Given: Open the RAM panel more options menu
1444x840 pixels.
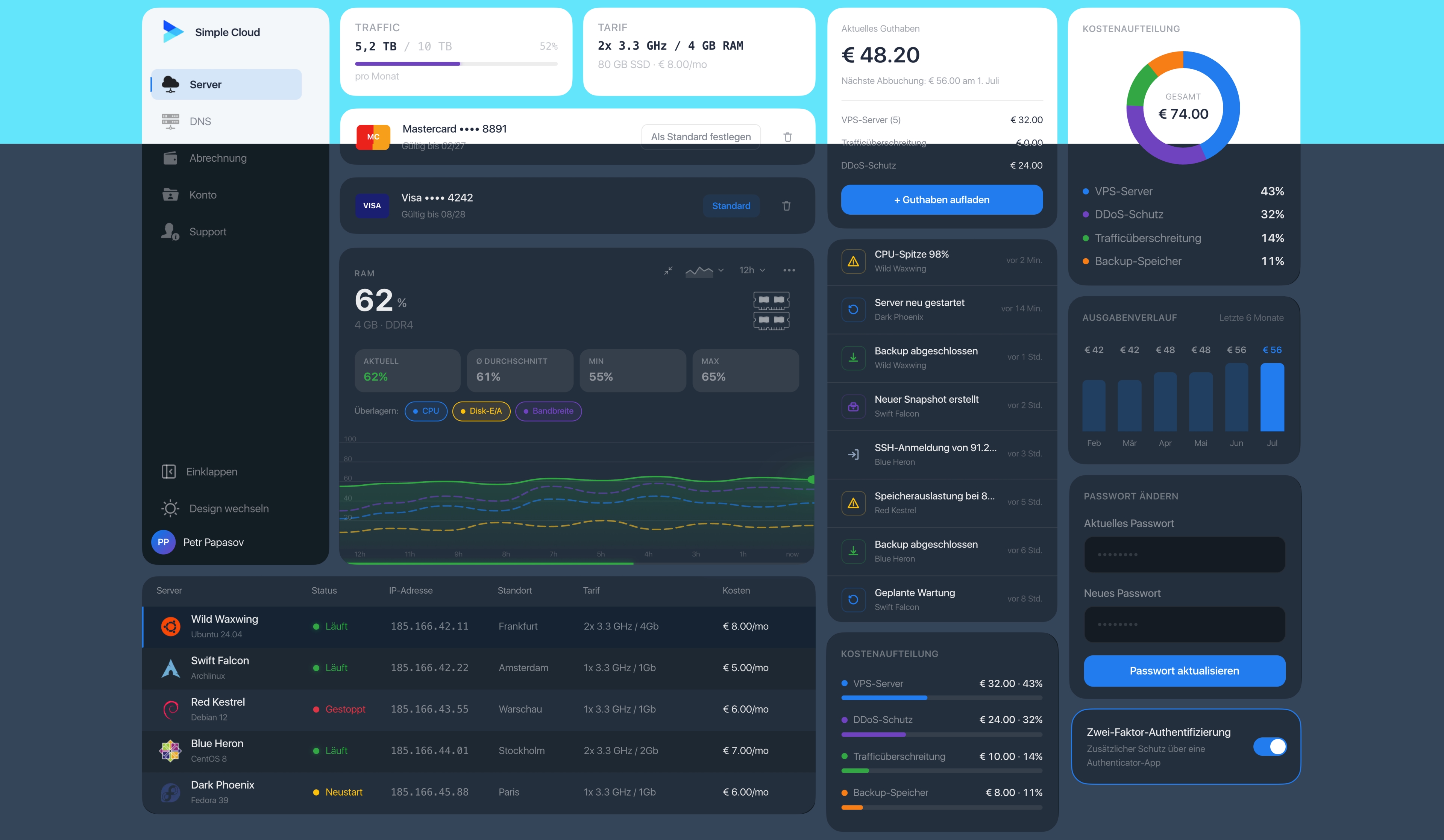Looking at the screenshot, I should point(789,270).
